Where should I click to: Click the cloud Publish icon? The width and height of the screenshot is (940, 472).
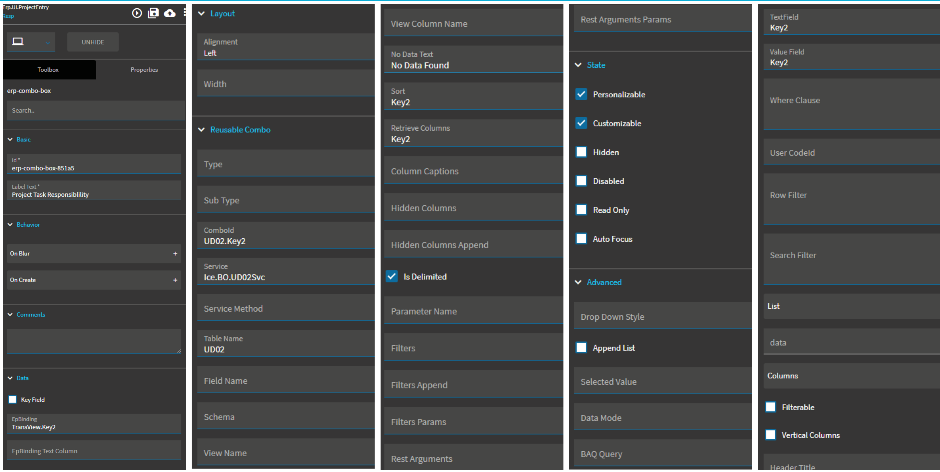click(169, 13)
